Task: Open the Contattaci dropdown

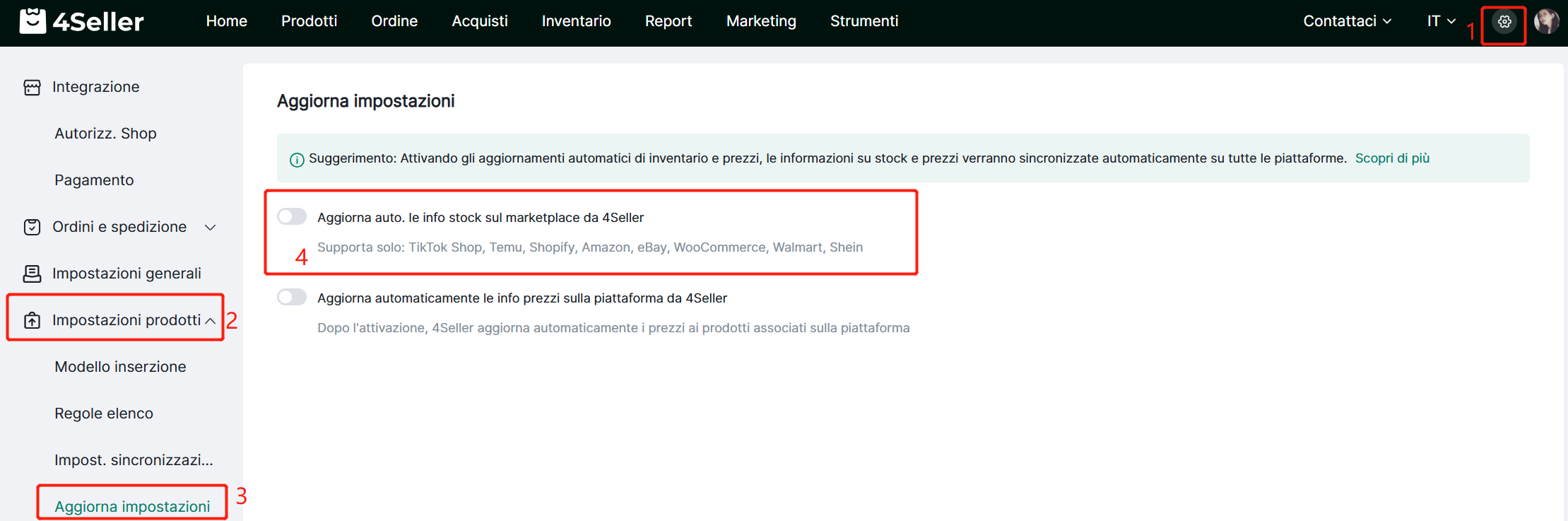Action: (1347, 21)
